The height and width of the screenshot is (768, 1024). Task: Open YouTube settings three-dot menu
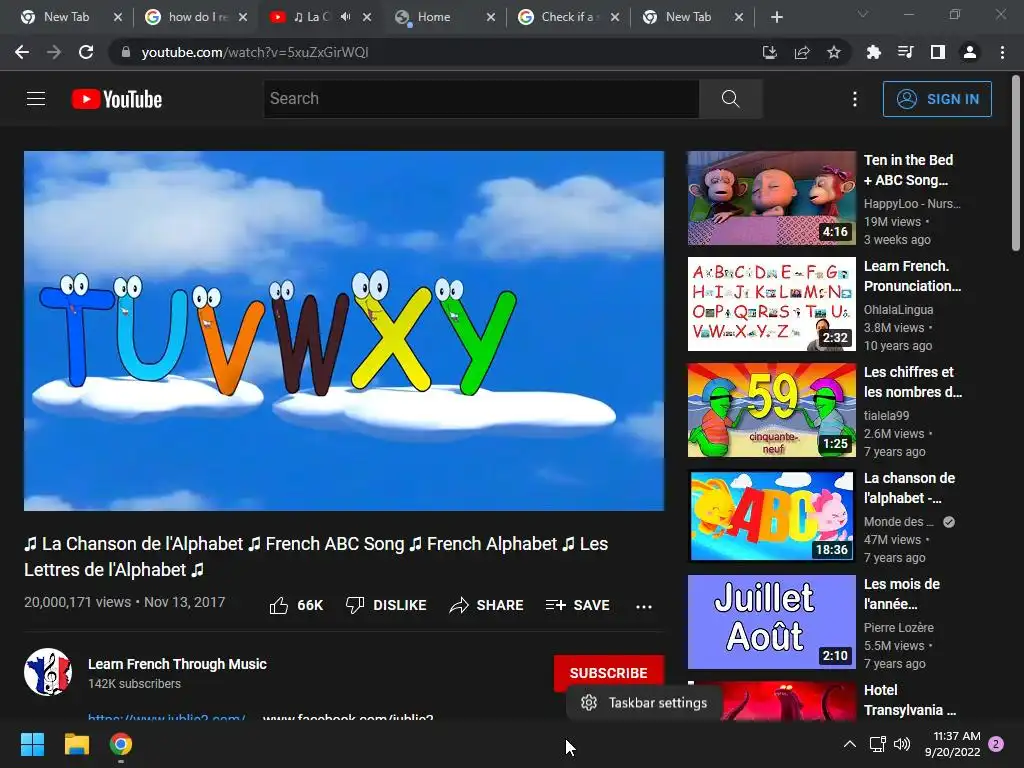855,99
